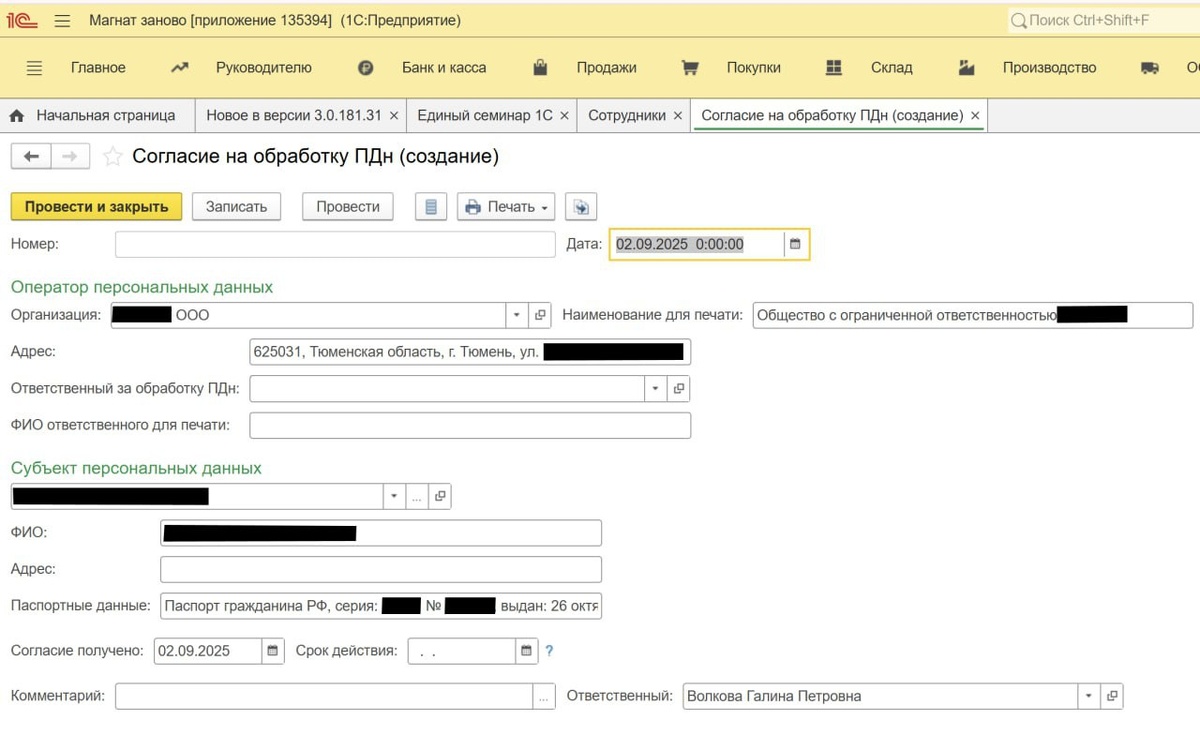The width and height of the screenshot is (1200, 750).
Task: Click the Дата field with 02.09.2025
Action: coord(697,244)
